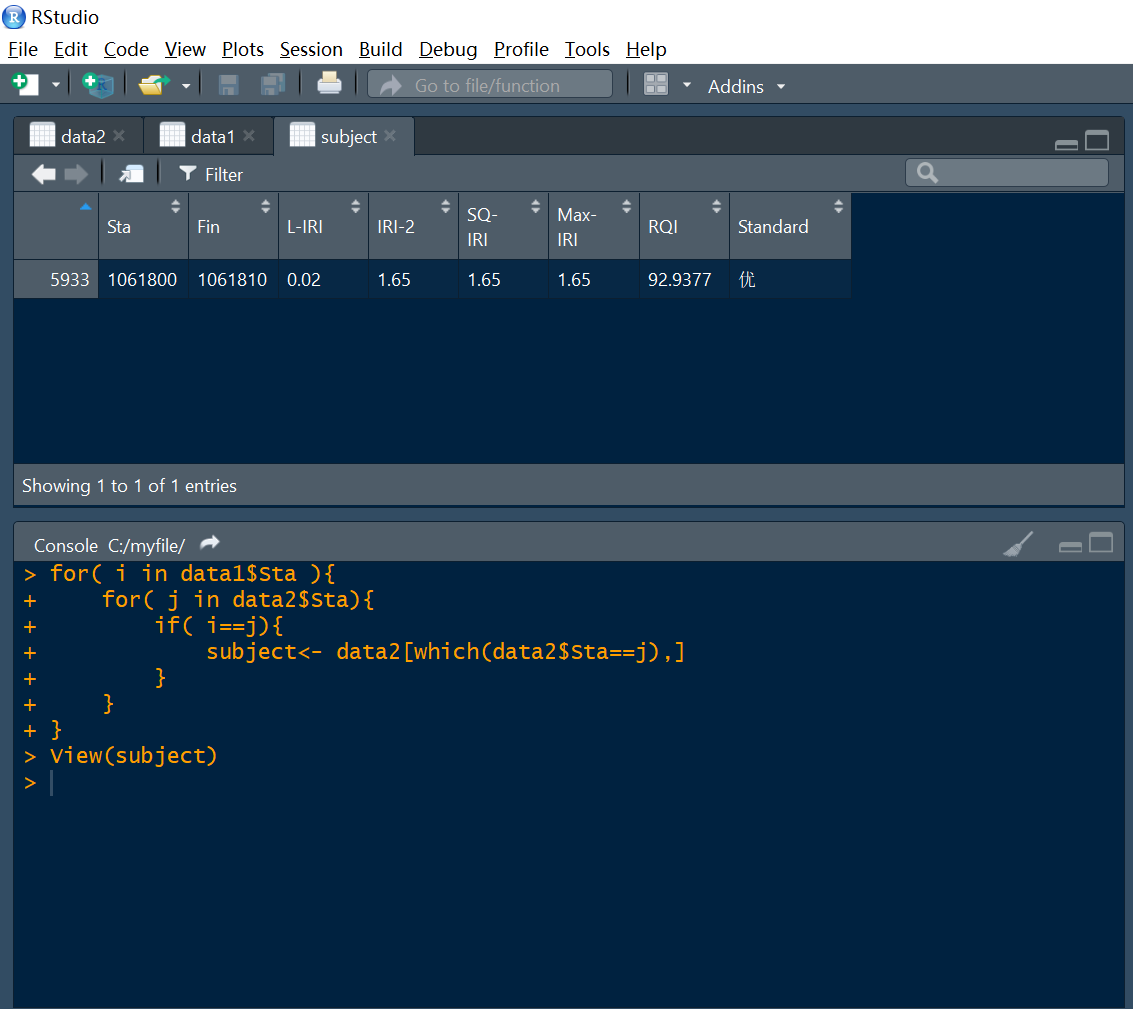Expand the New File dropdown arrow
Screen dimensions: 1133x1009
point(56,86)
